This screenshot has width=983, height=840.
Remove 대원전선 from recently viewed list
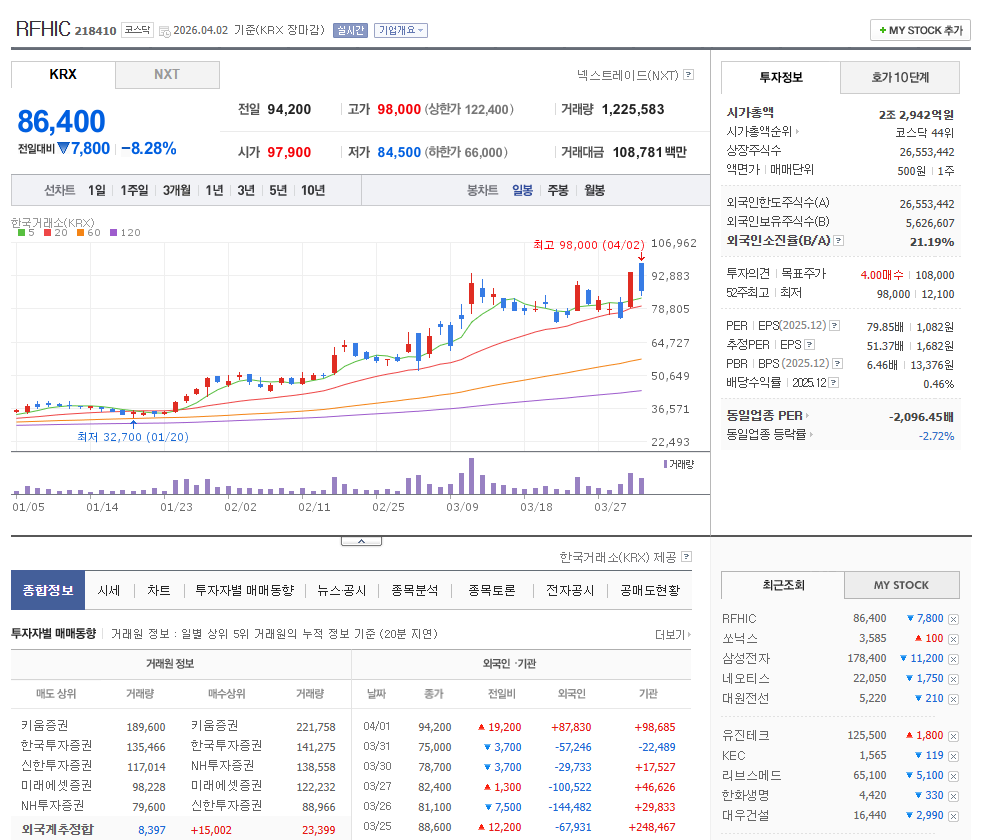[954, 700]
